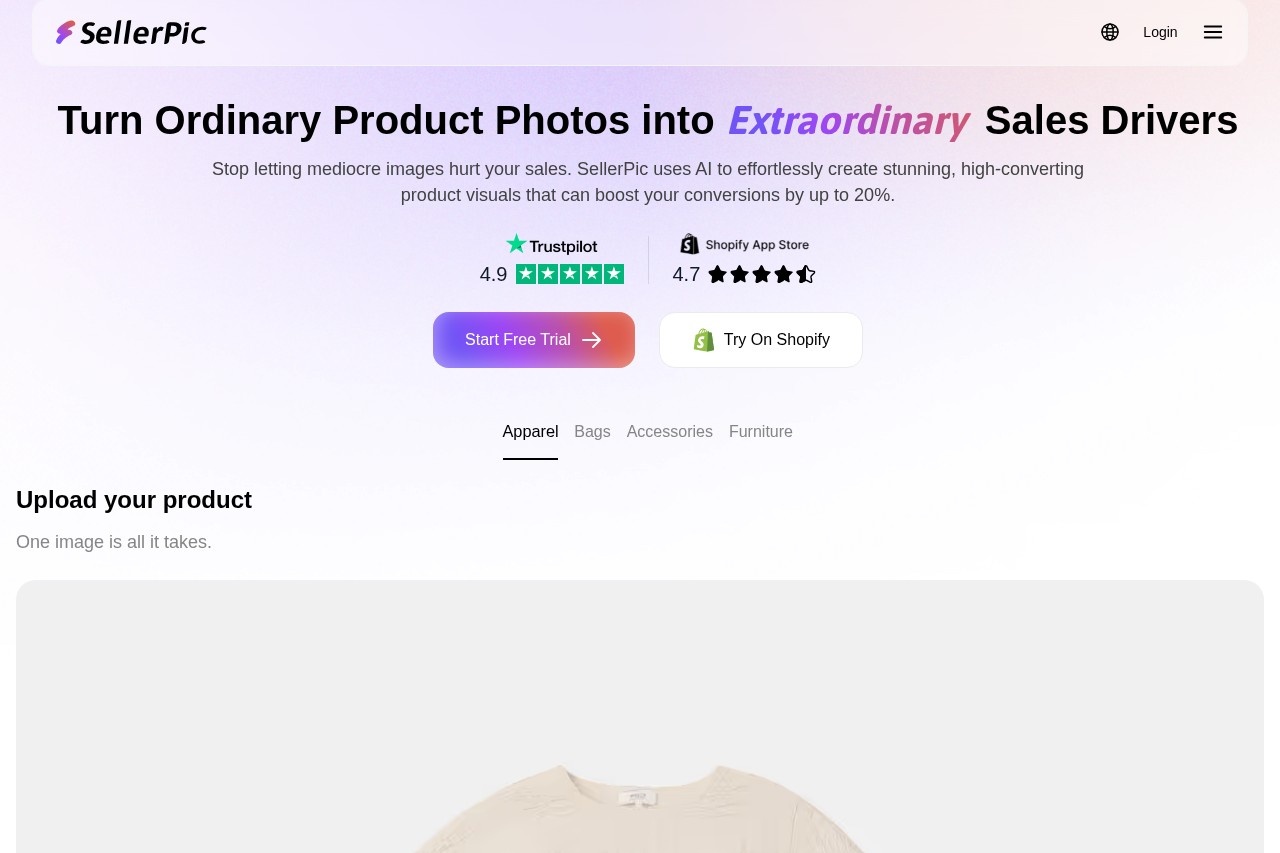The height and width of the screenshot is (853, 1280).
Task: Click the Shopify bag icon
Action: click(x=704, y=340)
